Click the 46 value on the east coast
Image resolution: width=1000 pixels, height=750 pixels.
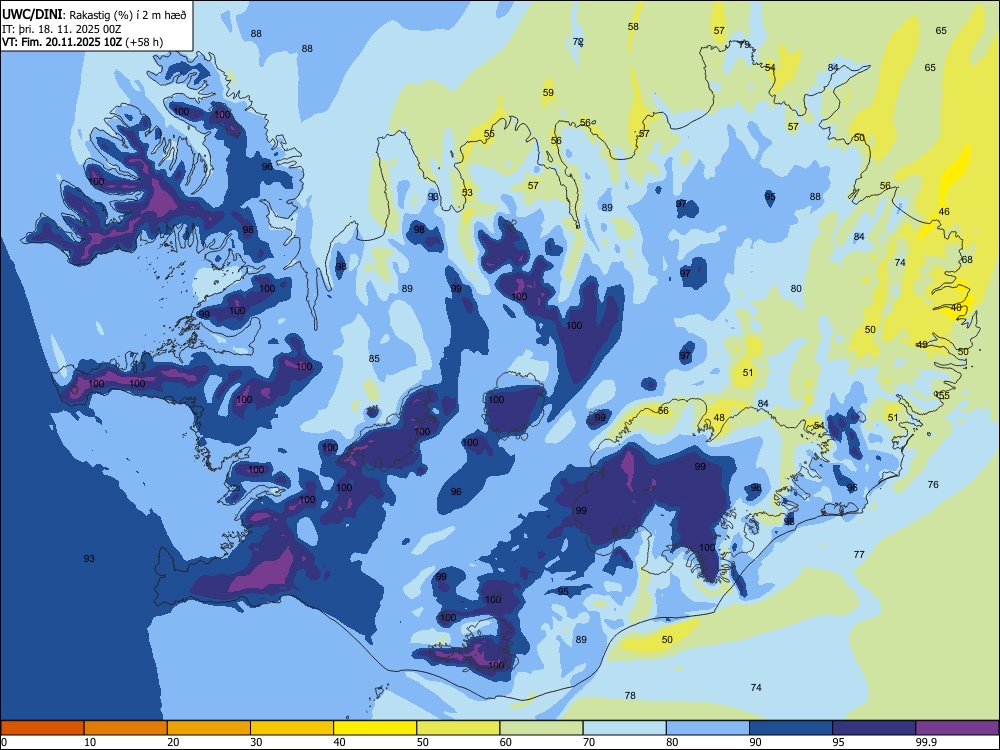(x=944, y=212)
